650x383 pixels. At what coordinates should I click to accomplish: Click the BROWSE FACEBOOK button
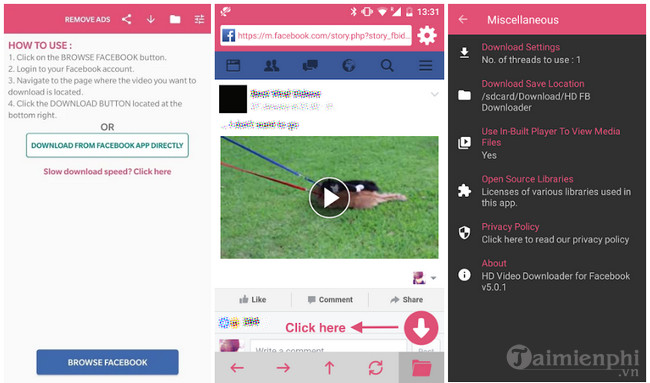point(107,362)
